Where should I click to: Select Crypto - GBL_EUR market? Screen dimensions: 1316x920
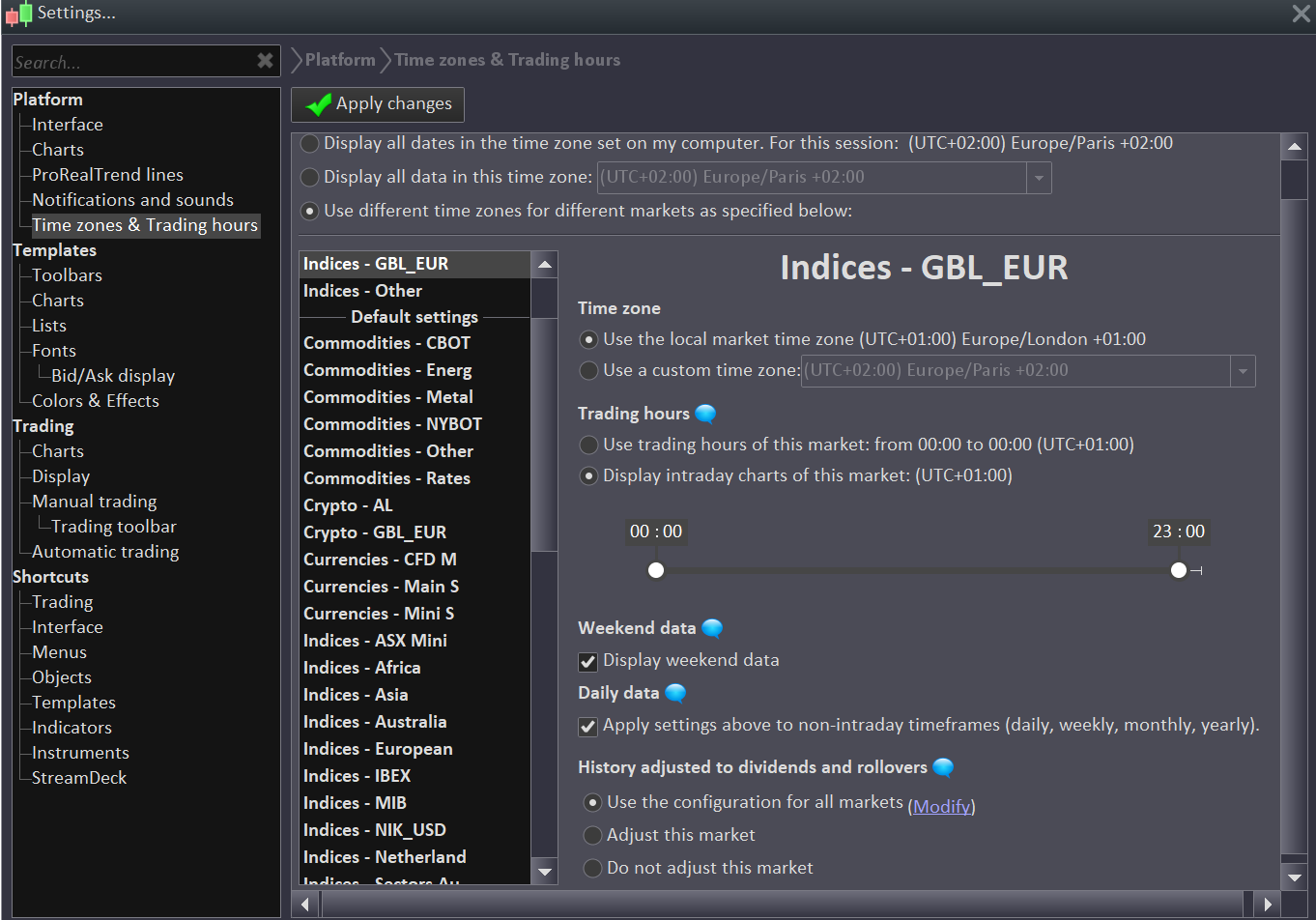click(x=415, y=532)
